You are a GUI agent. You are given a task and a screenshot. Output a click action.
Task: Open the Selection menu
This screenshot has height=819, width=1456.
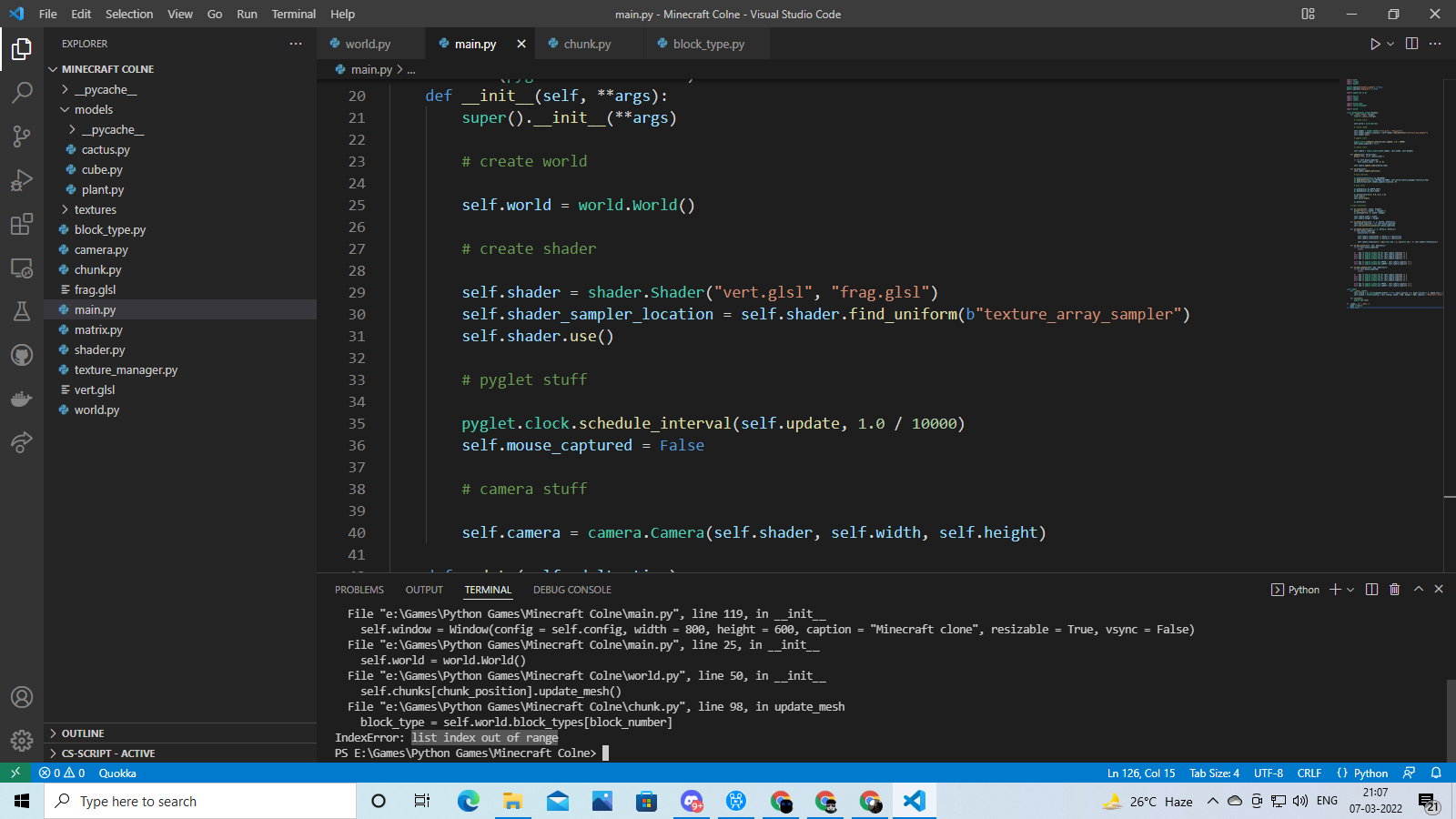click(129, 14)
